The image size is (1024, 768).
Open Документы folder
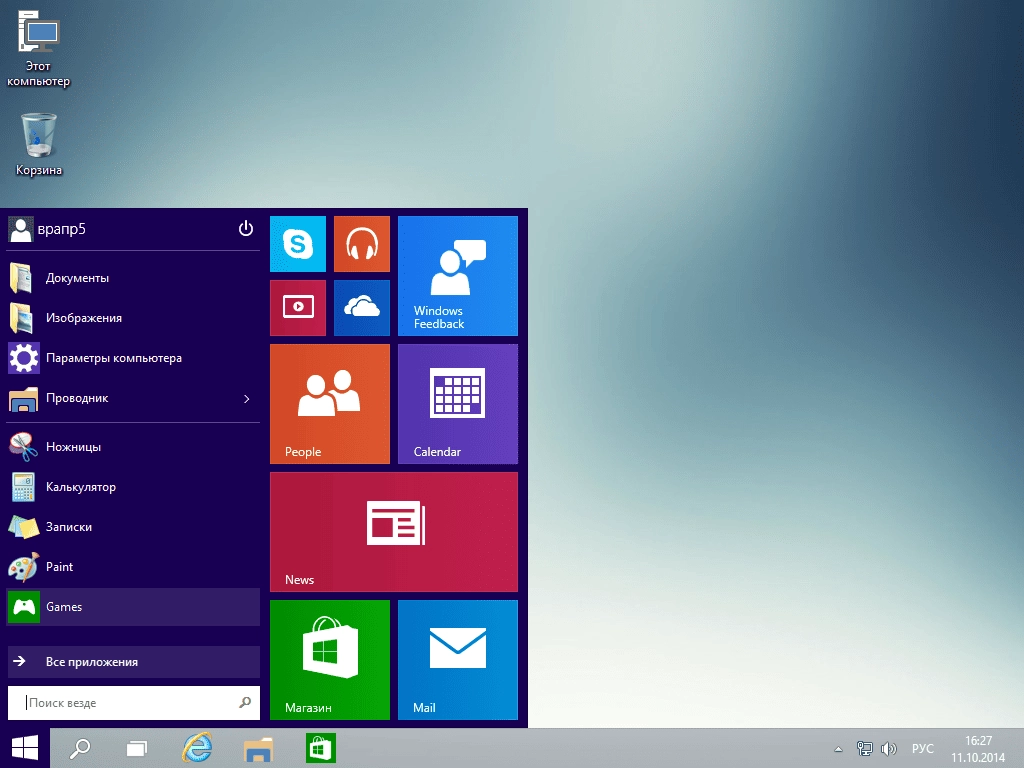pyautogui.click(x=133, y=278)
